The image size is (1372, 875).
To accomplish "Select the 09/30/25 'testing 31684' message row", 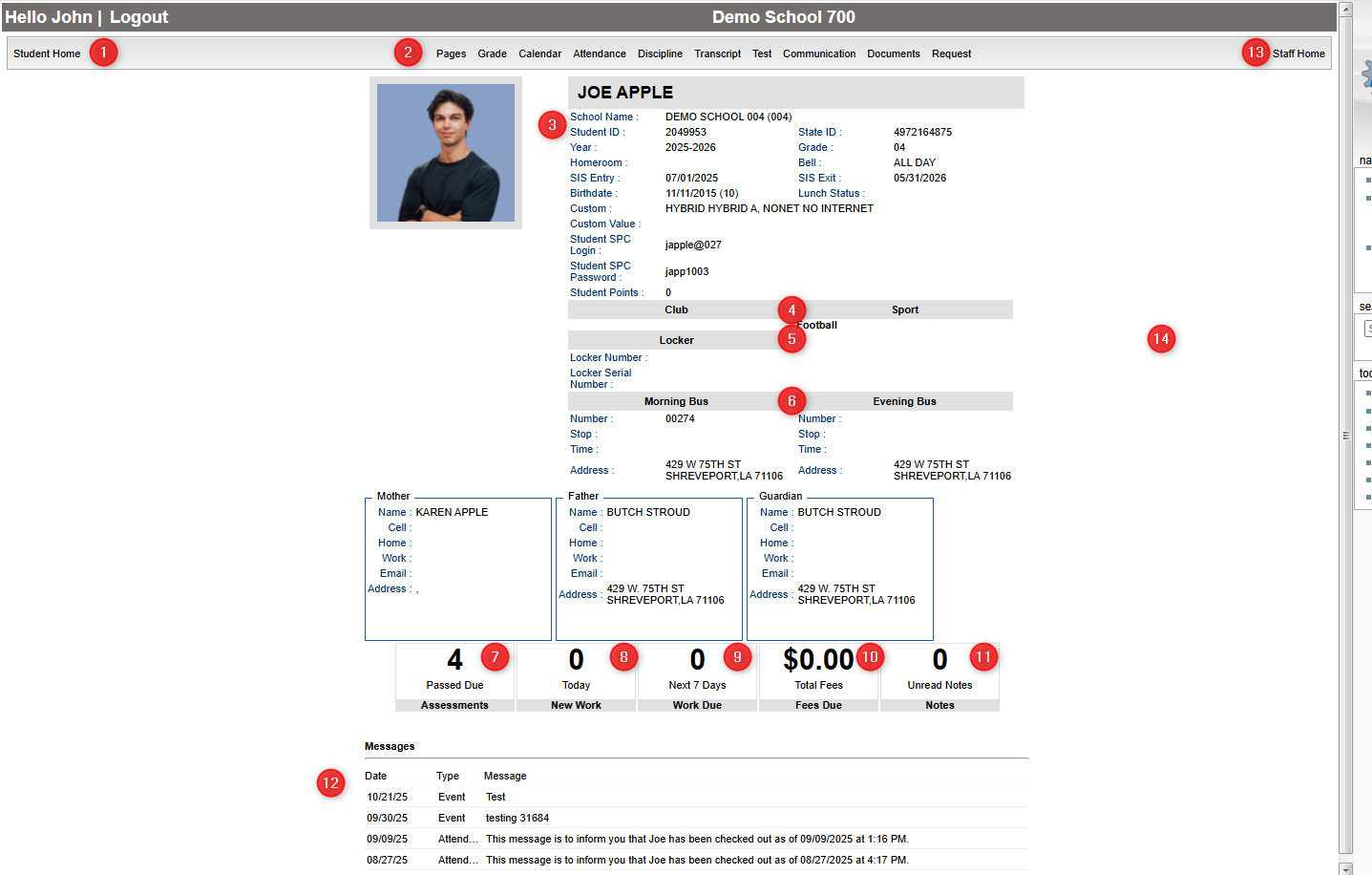I will click(517, 818).
